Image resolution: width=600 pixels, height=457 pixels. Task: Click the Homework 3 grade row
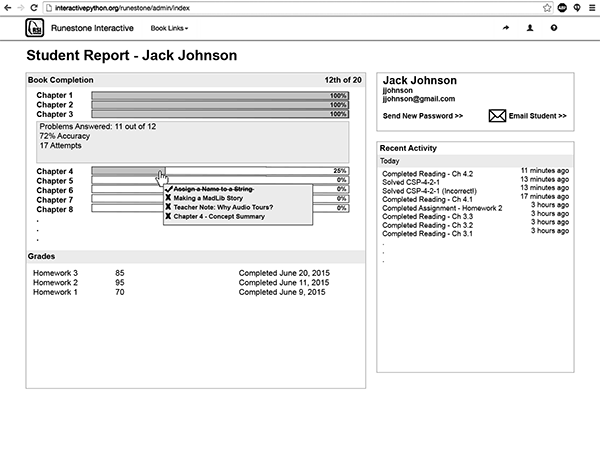coord(181,273)
